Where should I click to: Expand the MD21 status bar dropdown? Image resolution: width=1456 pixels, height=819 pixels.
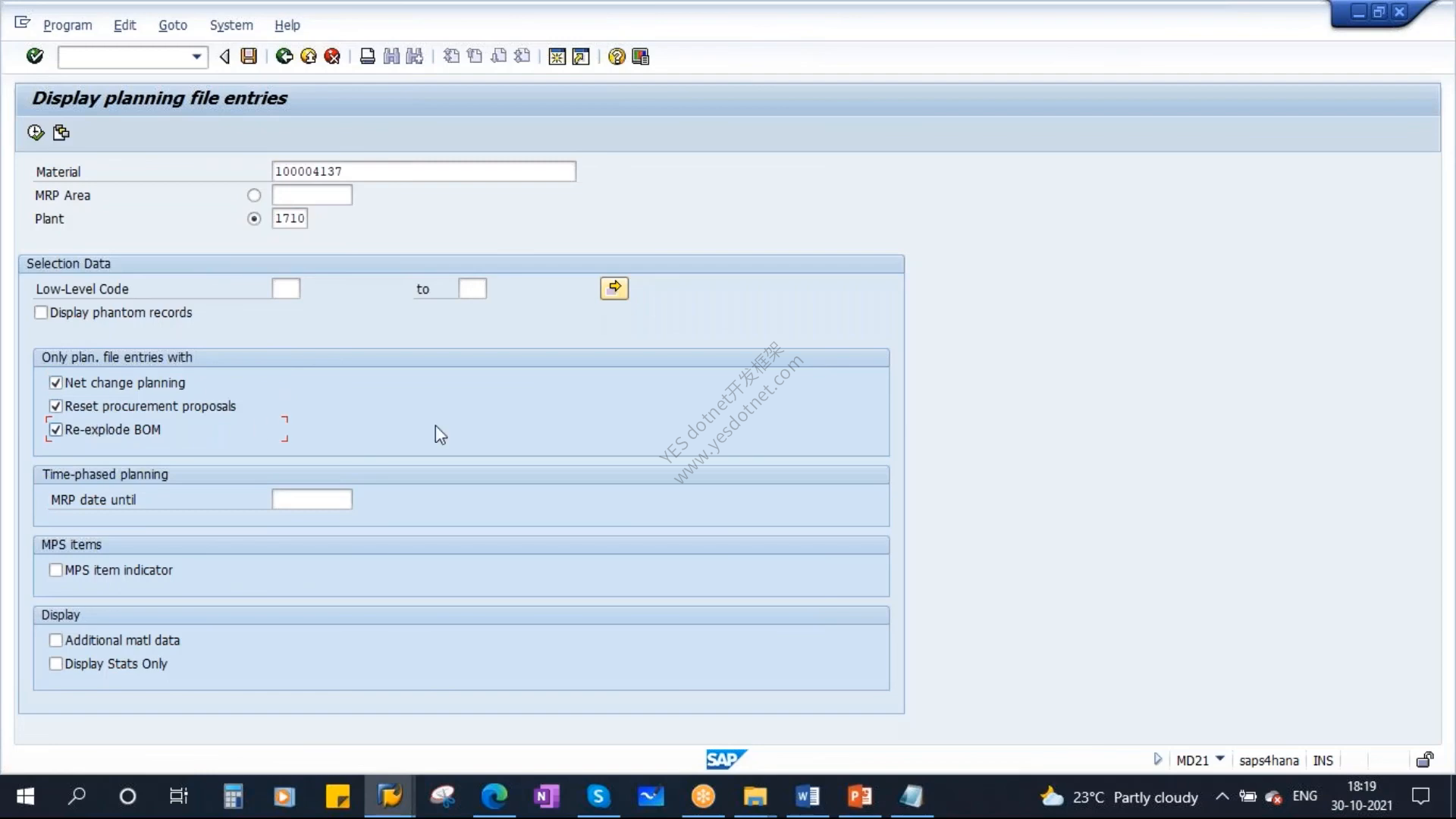[x=1219, y=759]
